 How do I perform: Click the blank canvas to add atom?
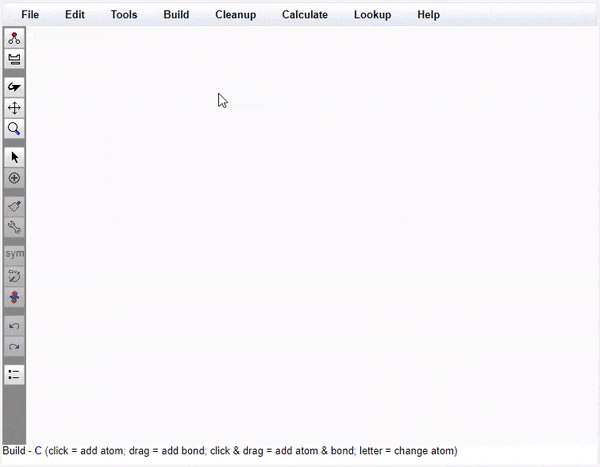310,240
